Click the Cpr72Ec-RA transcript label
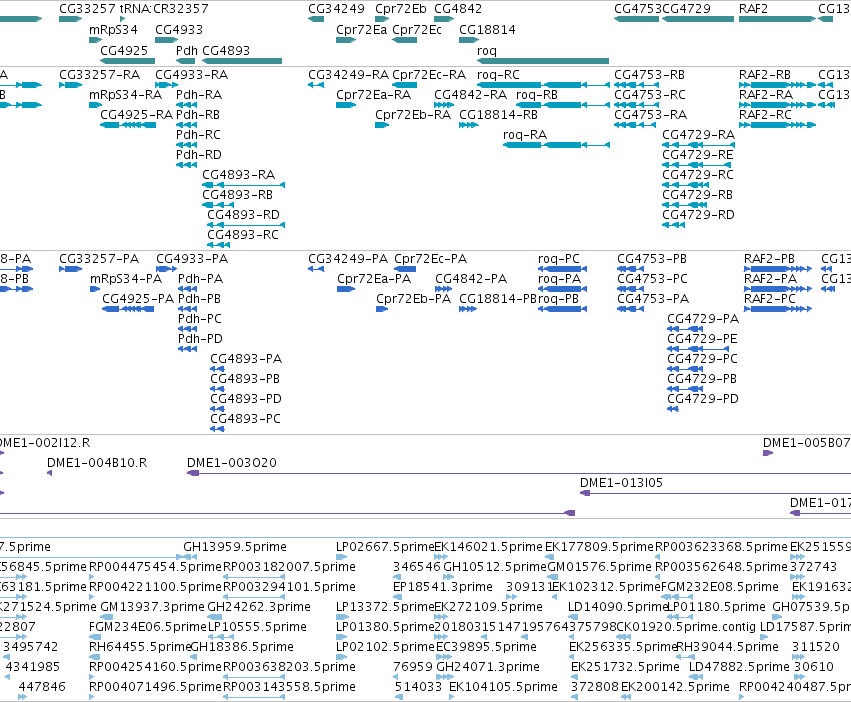851x702 pixels. pos(429,75)
